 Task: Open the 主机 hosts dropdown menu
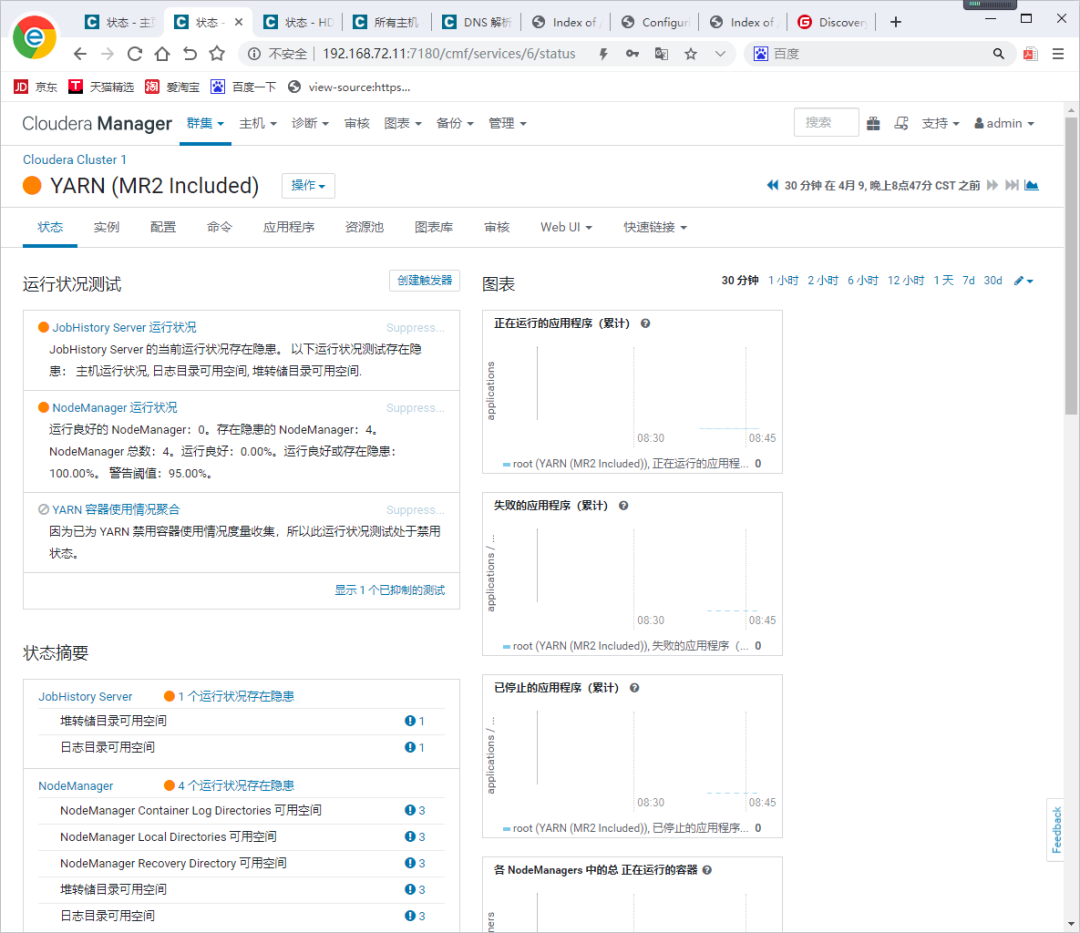click(258, 123)
